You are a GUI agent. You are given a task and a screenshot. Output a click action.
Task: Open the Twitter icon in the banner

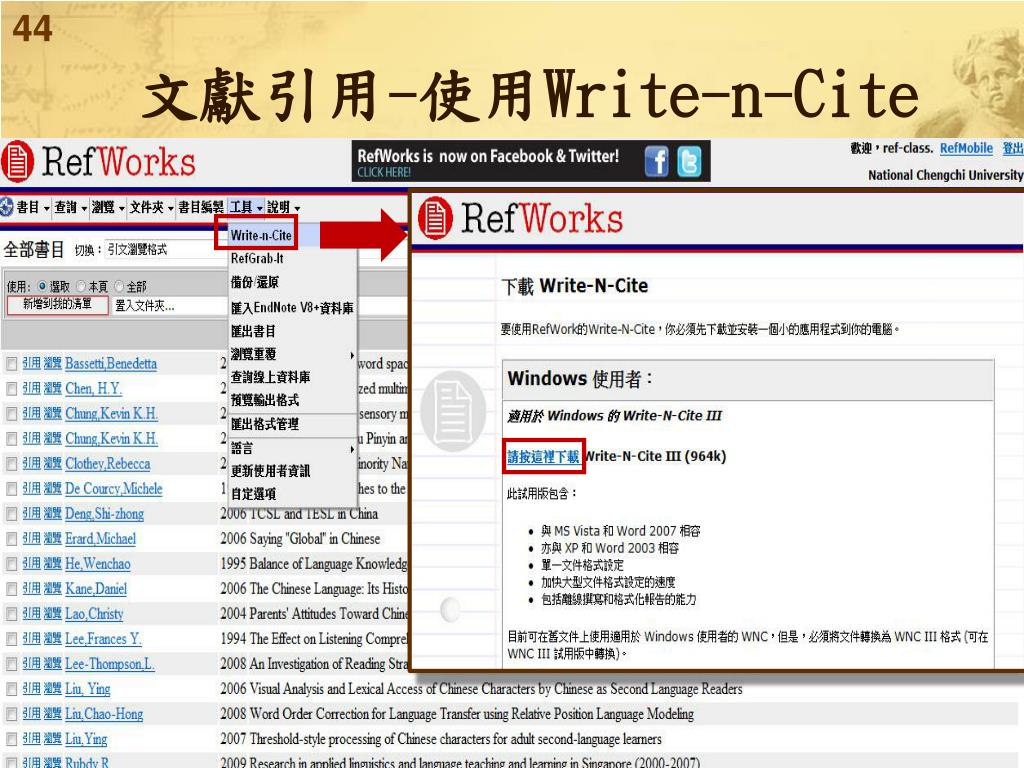pyautogui.click(x=689, y=161)
